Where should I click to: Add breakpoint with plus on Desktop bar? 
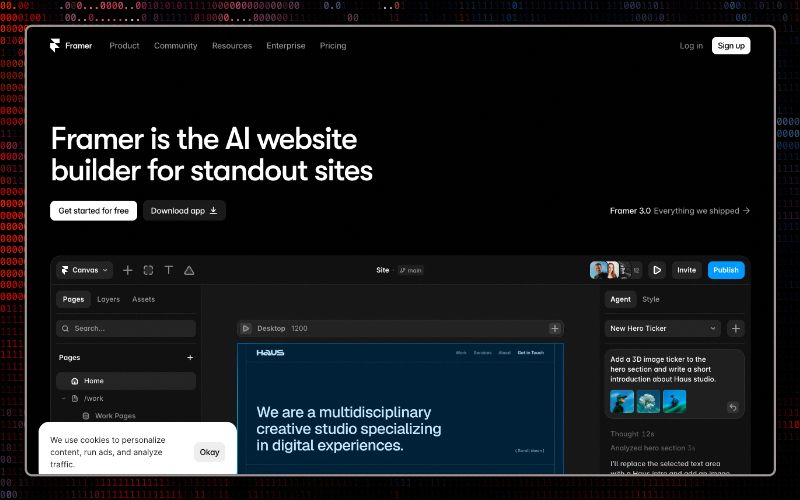coord(555,329)
